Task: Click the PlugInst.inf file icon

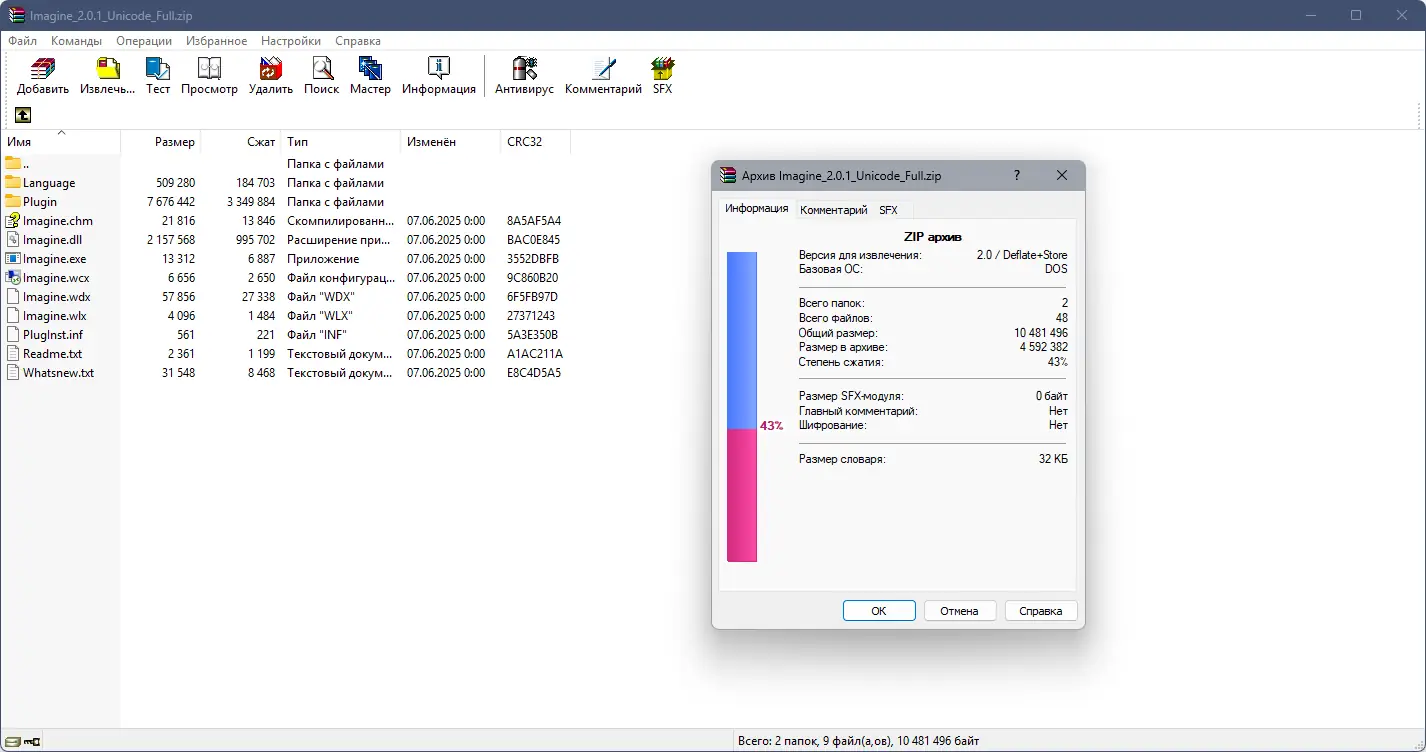Action: tap(13, 334)
